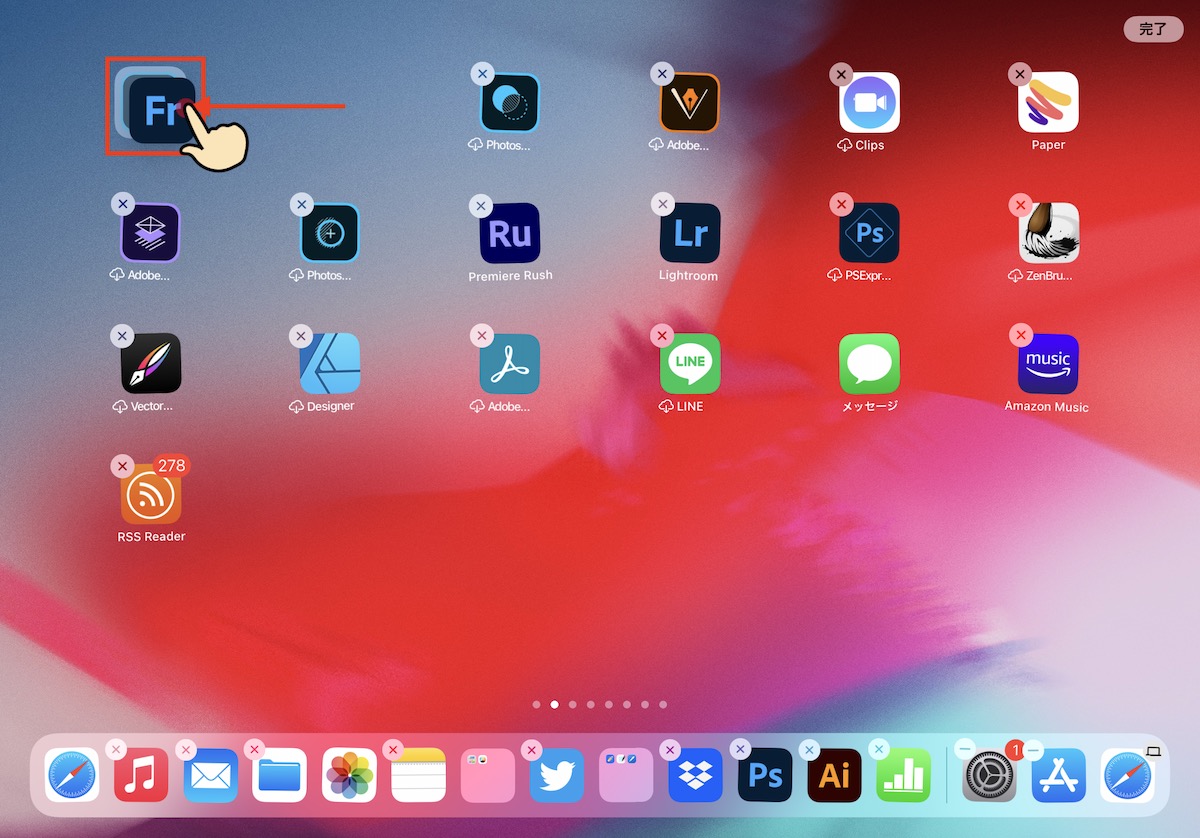Screen dimensions: 1200x838
Task: Select the red 278 badge on RSS Reader
Action: tap(172, 466)
